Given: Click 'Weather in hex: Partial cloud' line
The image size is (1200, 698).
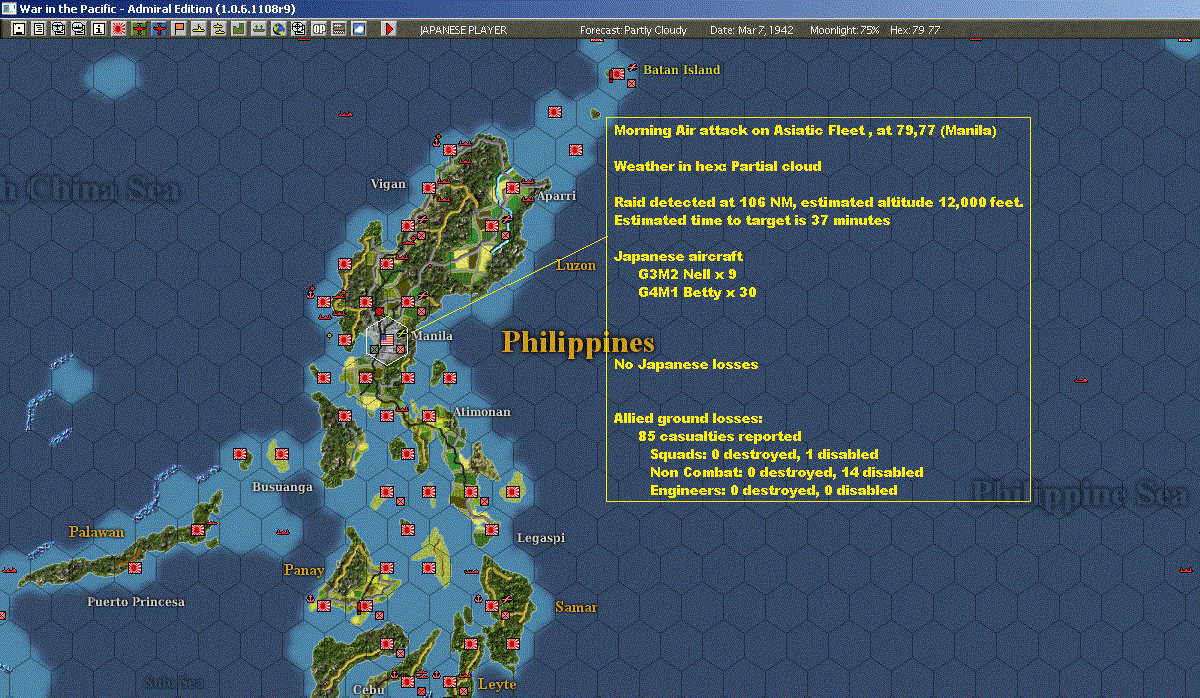Looking at the screenshot, I should (x=717, y=166).
